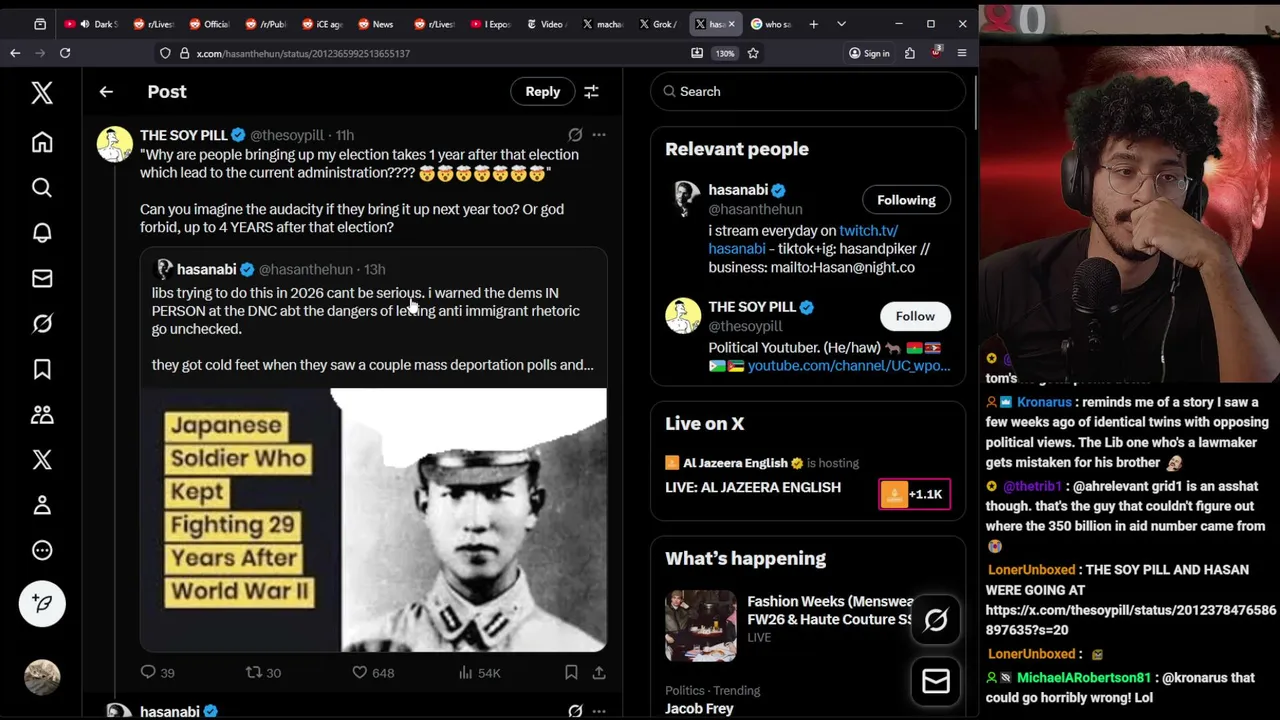The height and width of the screenshot is (720, 1280).
Task: Go back with Post arrow
Action: pyautogui.click(x=106, y=91)
